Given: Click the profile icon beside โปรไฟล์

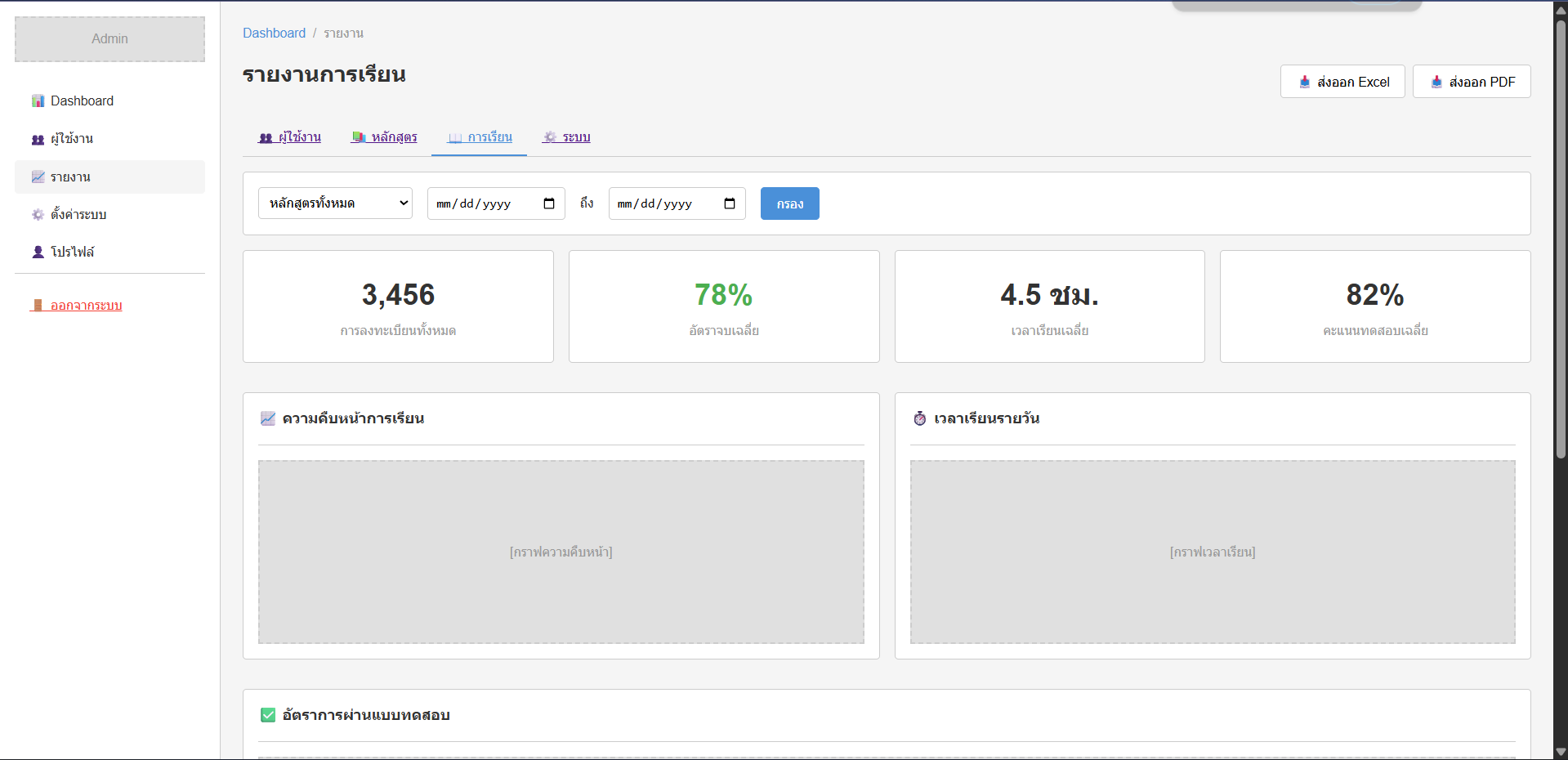Looking at the screenshot, I should (38, 252).
